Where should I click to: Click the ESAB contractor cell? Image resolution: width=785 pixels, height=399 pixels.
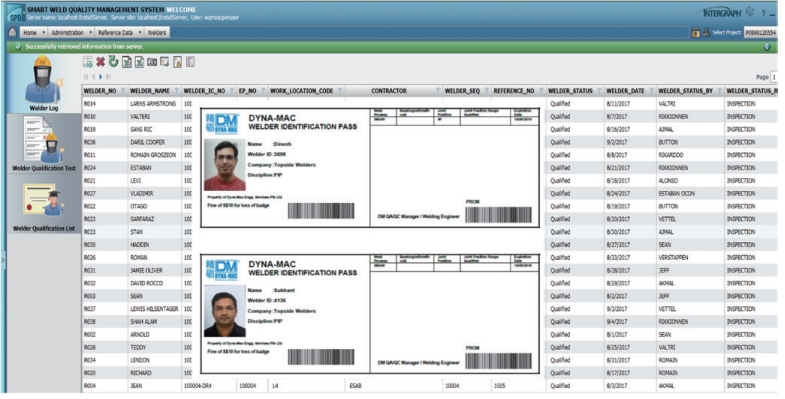[x=355, y=386]
